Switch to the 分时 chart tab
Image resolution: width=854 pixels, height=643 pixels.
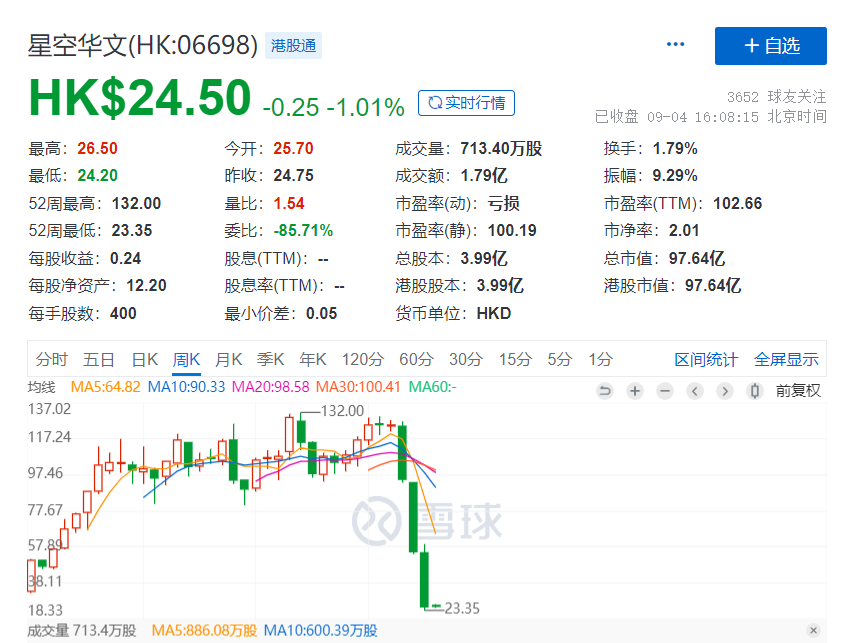point(52,360)
